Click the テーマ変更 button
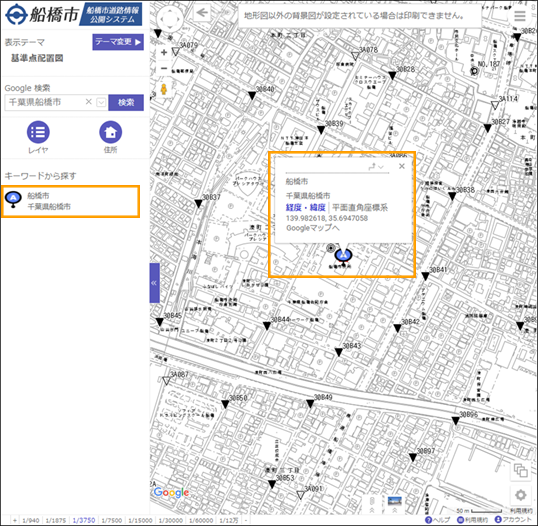 tap(118, 42)
